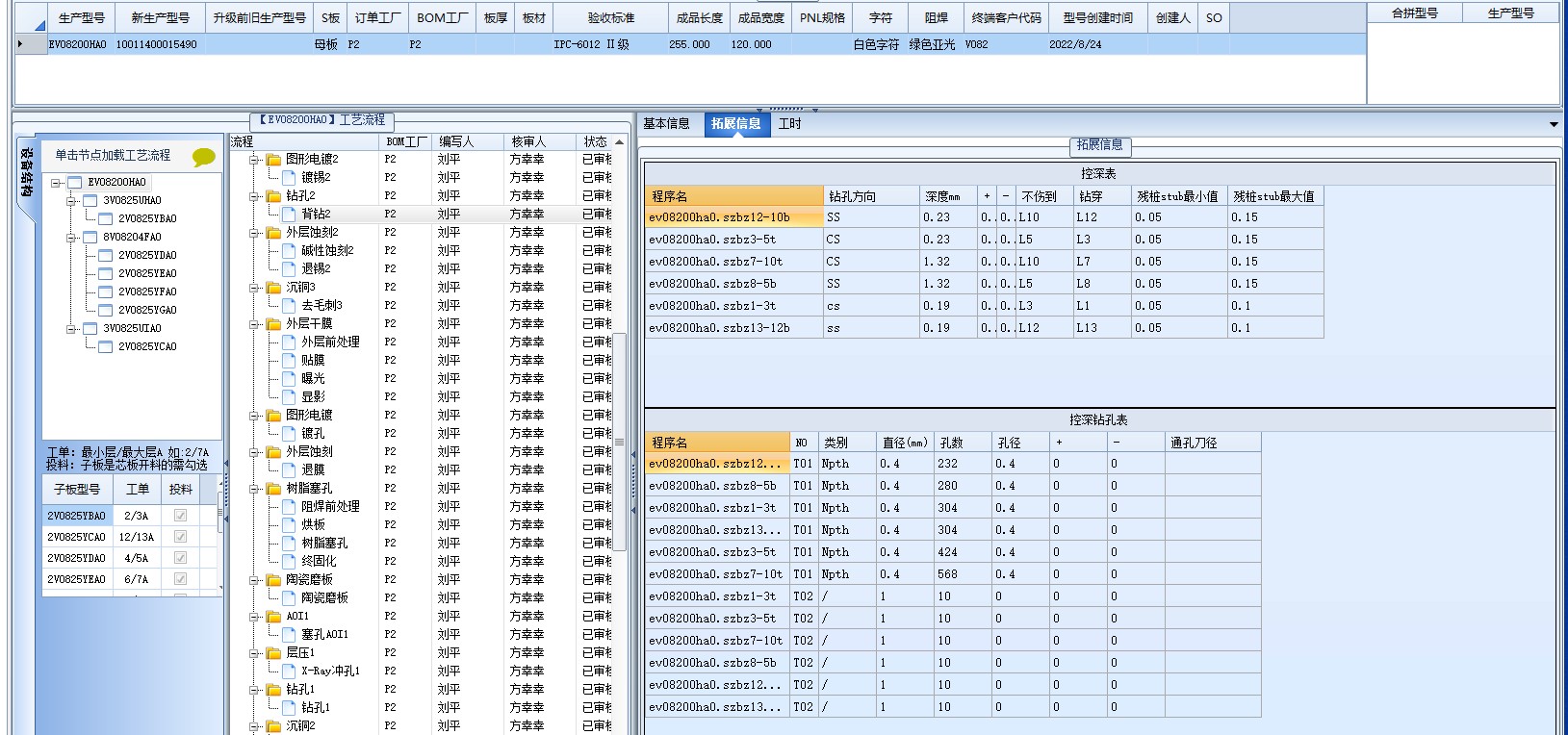
Task: Select row ev08200ha0.szbz12-10b in 控深表
Action: pos(984,217)
